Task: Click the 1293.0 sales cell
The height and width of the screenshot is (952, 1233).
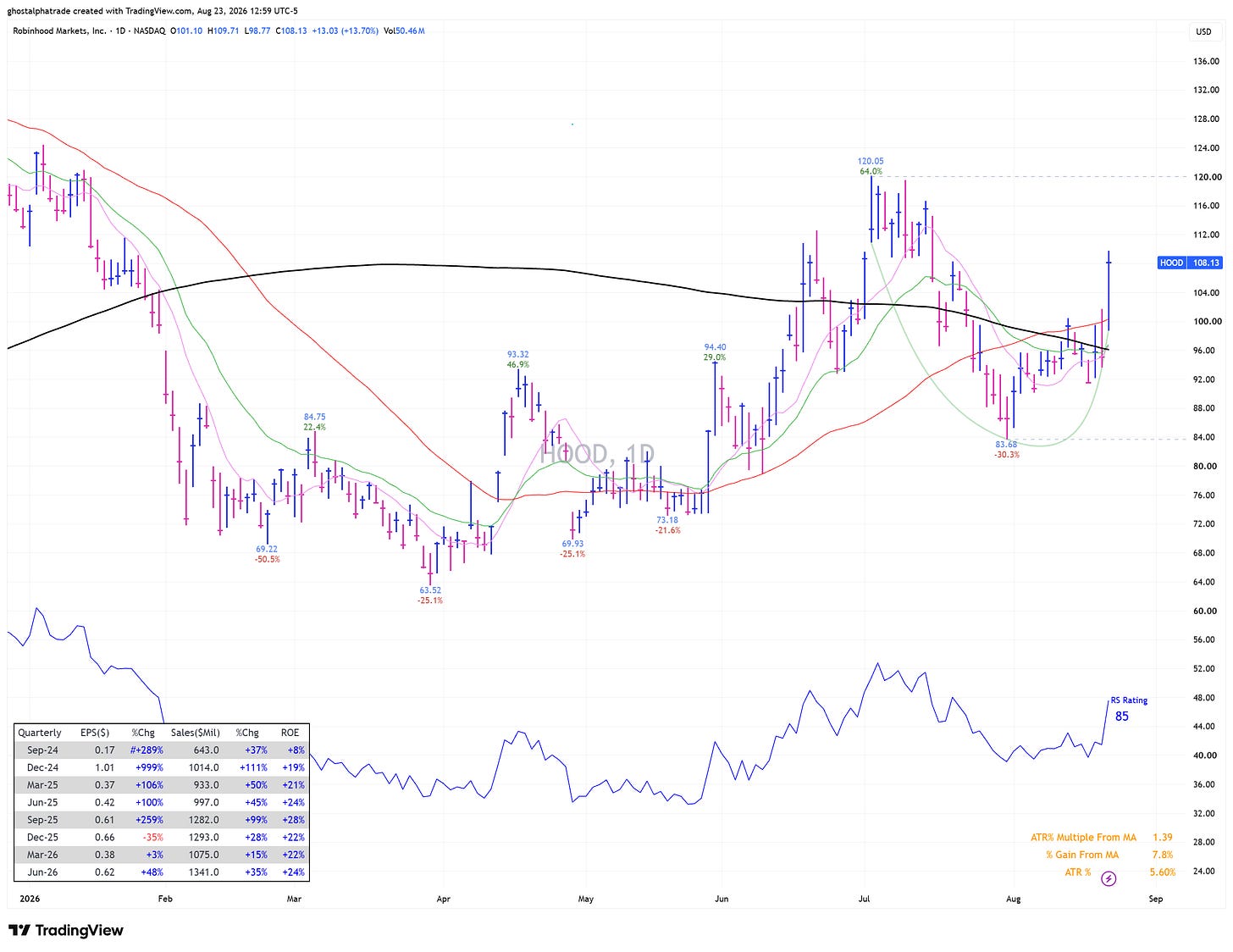Action: [x=203, y=838]
